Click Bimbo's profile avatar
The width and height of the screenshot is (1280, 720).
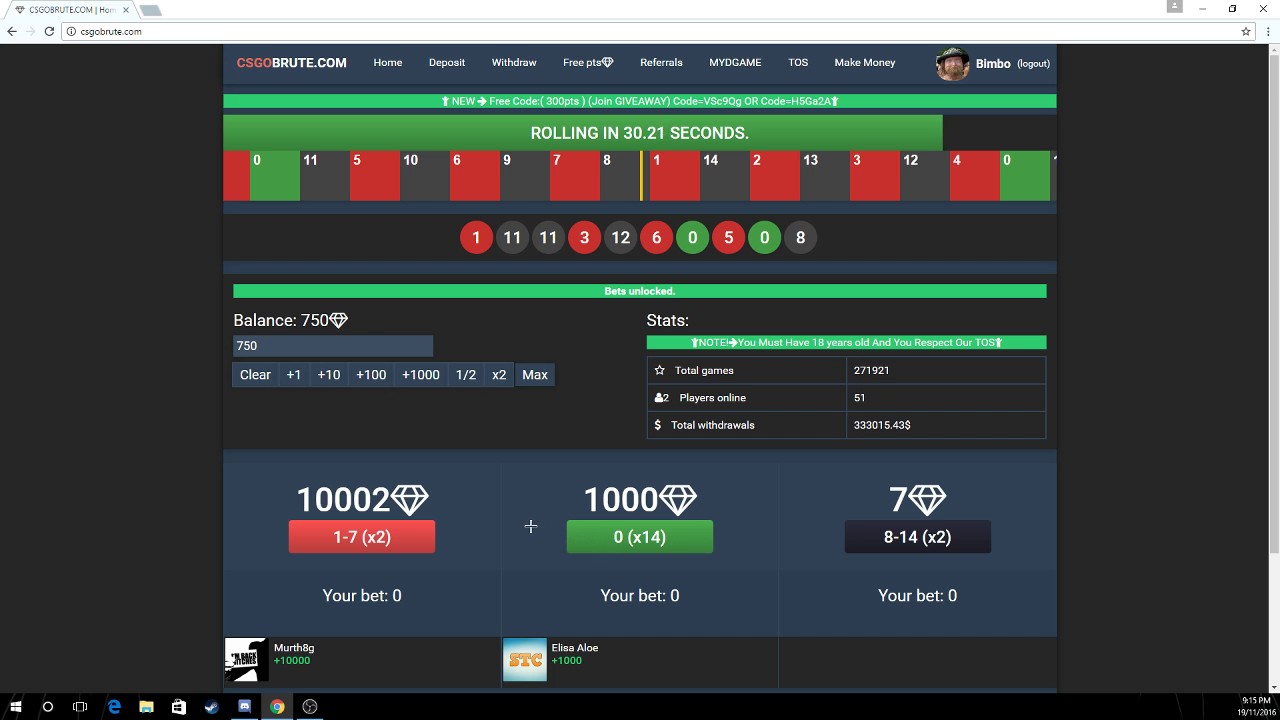[x=953, y=63]
